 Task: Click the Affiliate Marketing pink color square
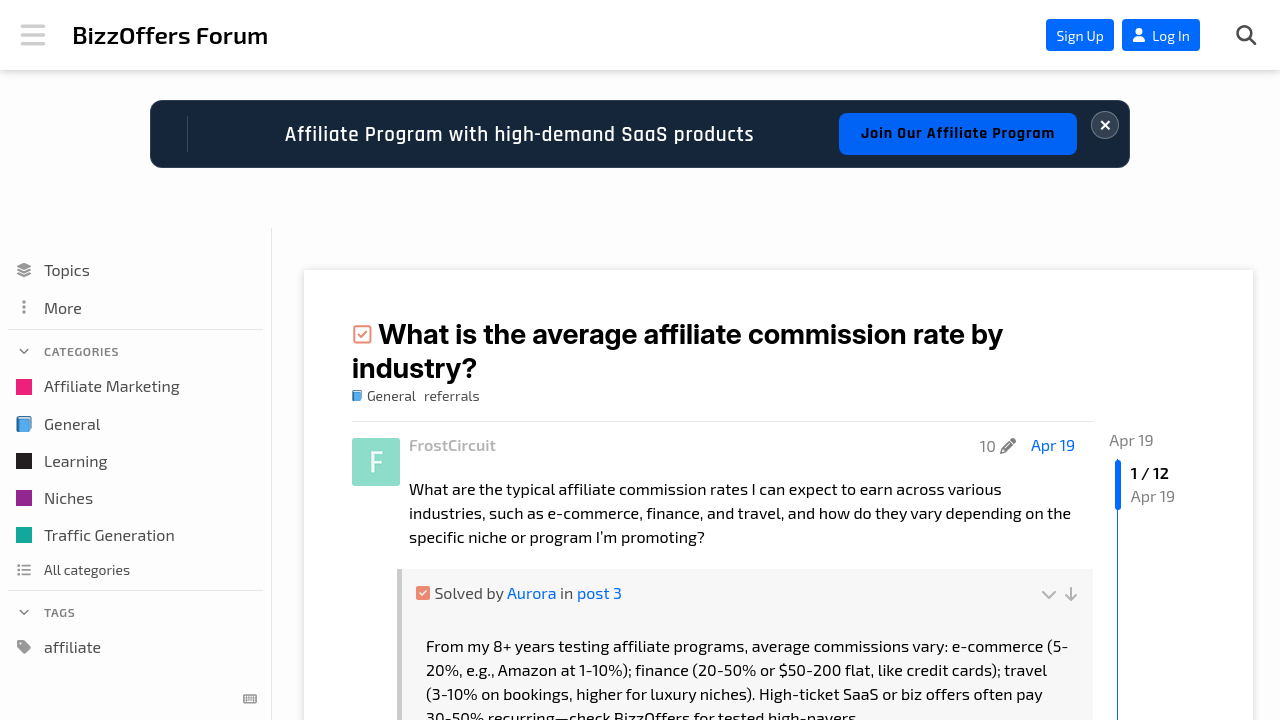click(x=24, y=387)
